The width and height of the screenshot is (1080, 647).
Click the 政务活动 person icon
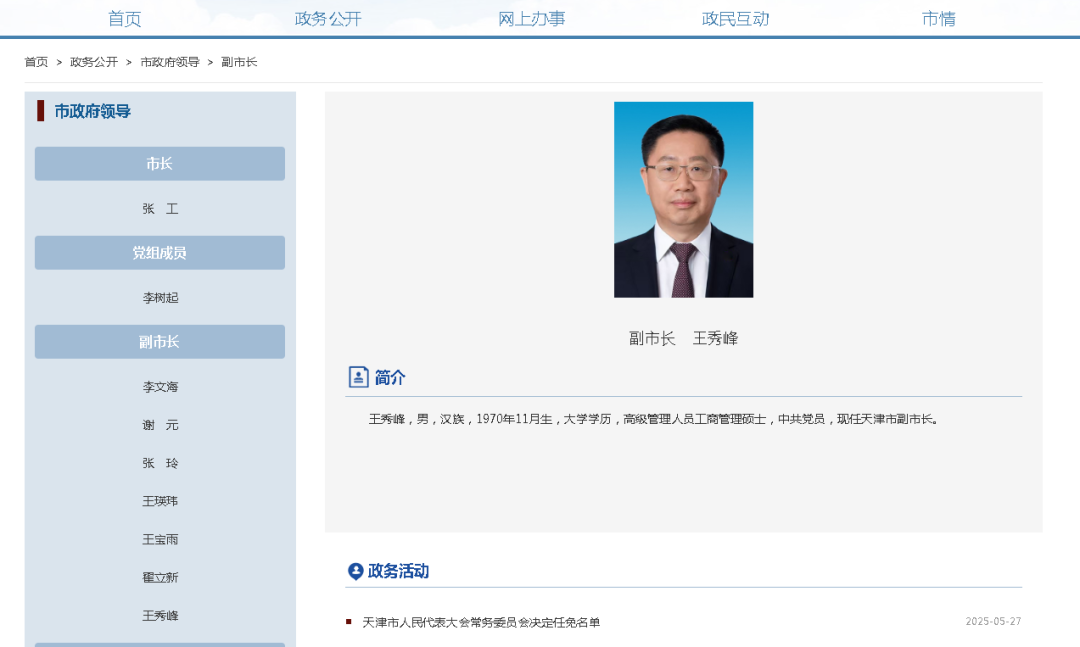tap(353, 571)
